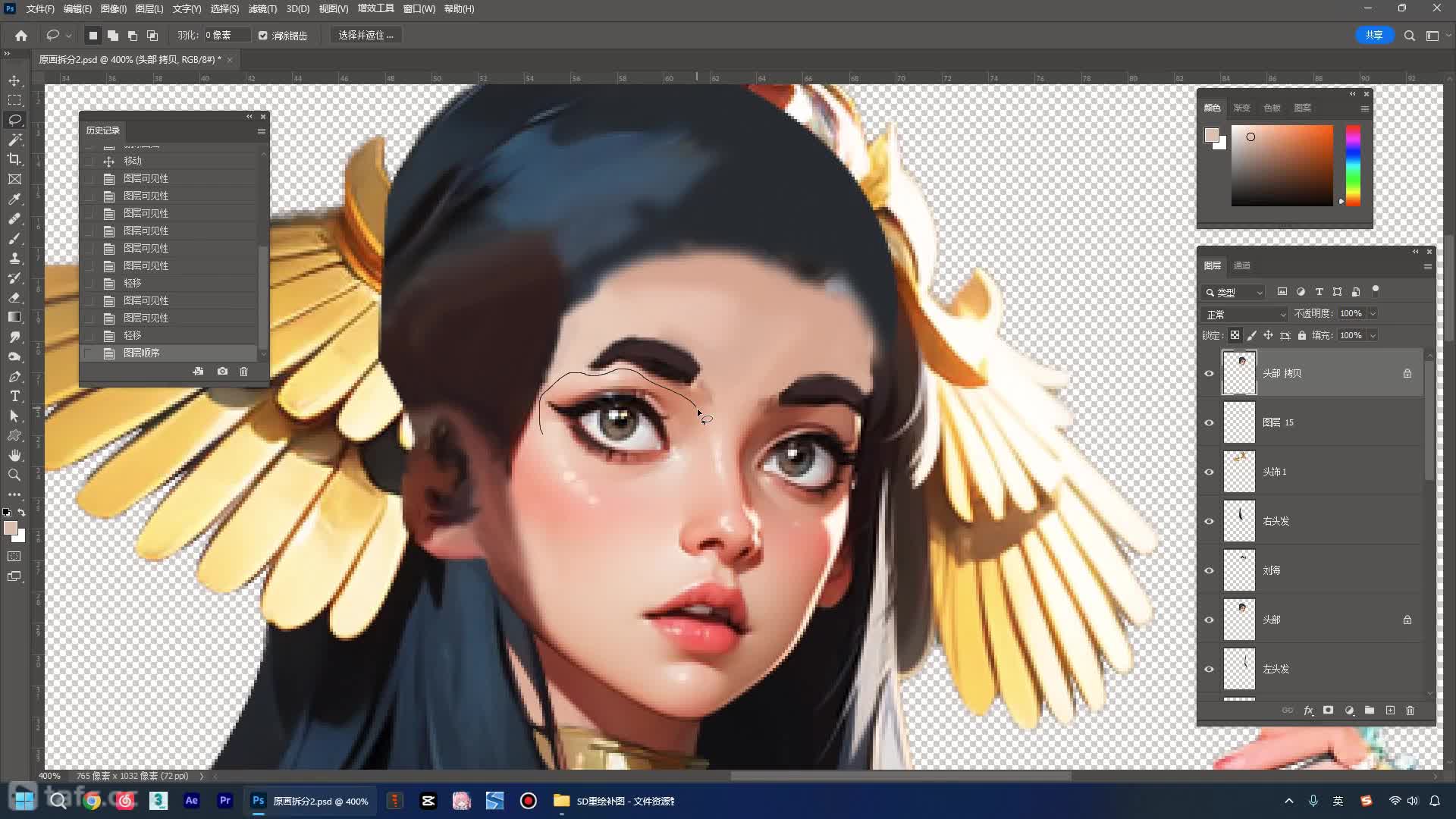
Task: Delete layer trash icon in Layers panel
Action: tap(1410, 711)
